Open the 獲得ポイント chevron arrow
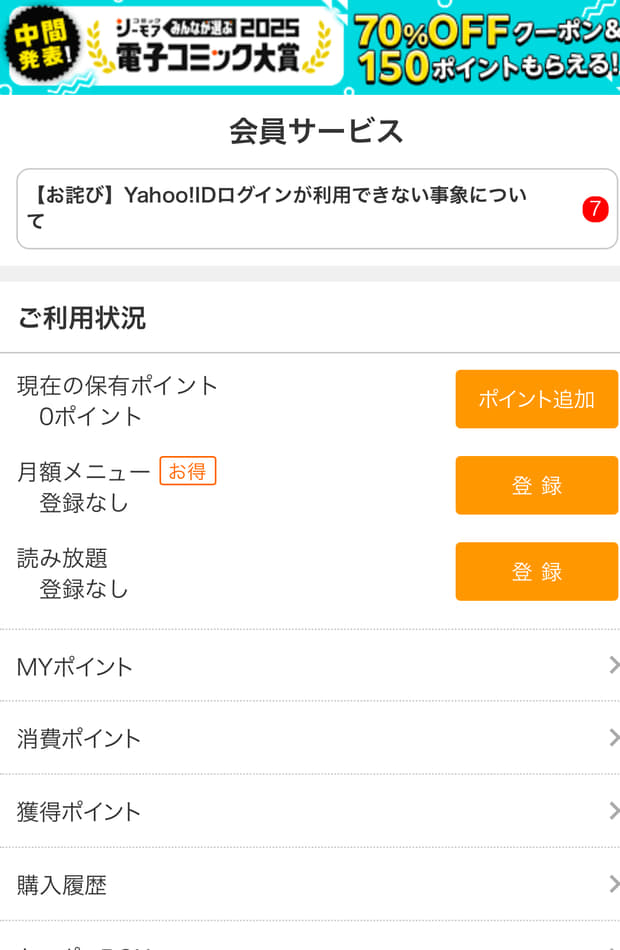This screenshot has width=620, height=950. [x=614, y=811]
